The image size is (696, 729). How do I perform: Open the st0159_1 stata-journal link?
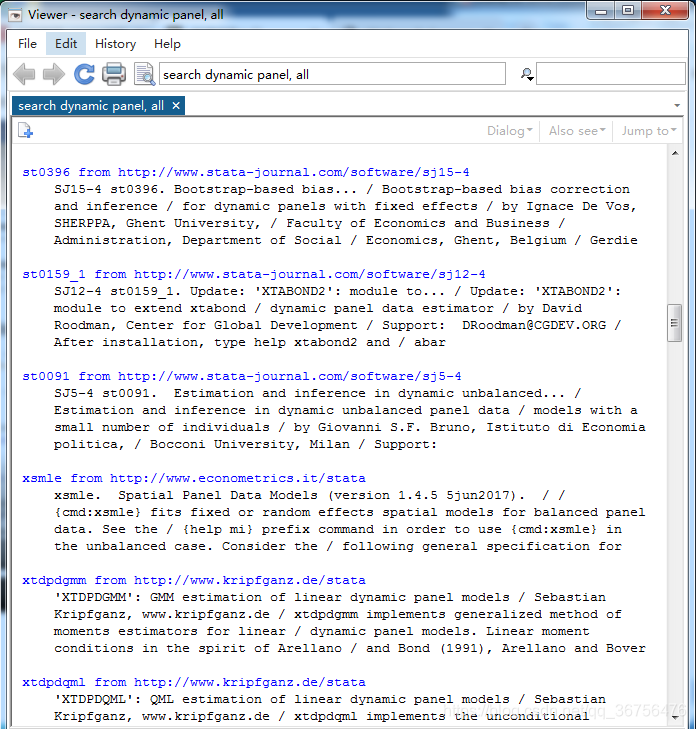pyautogui.click(x=254, y=274)
